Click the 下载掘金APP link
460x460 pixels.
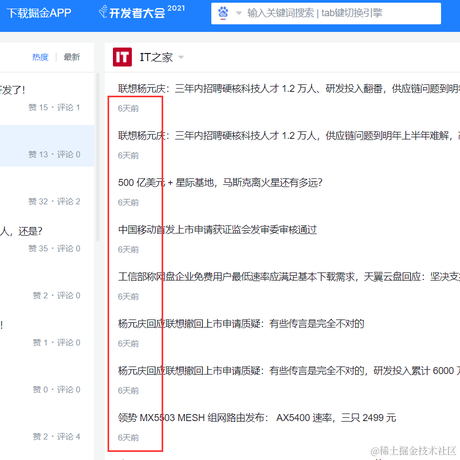pyautogui.click(x=39, y=13)
